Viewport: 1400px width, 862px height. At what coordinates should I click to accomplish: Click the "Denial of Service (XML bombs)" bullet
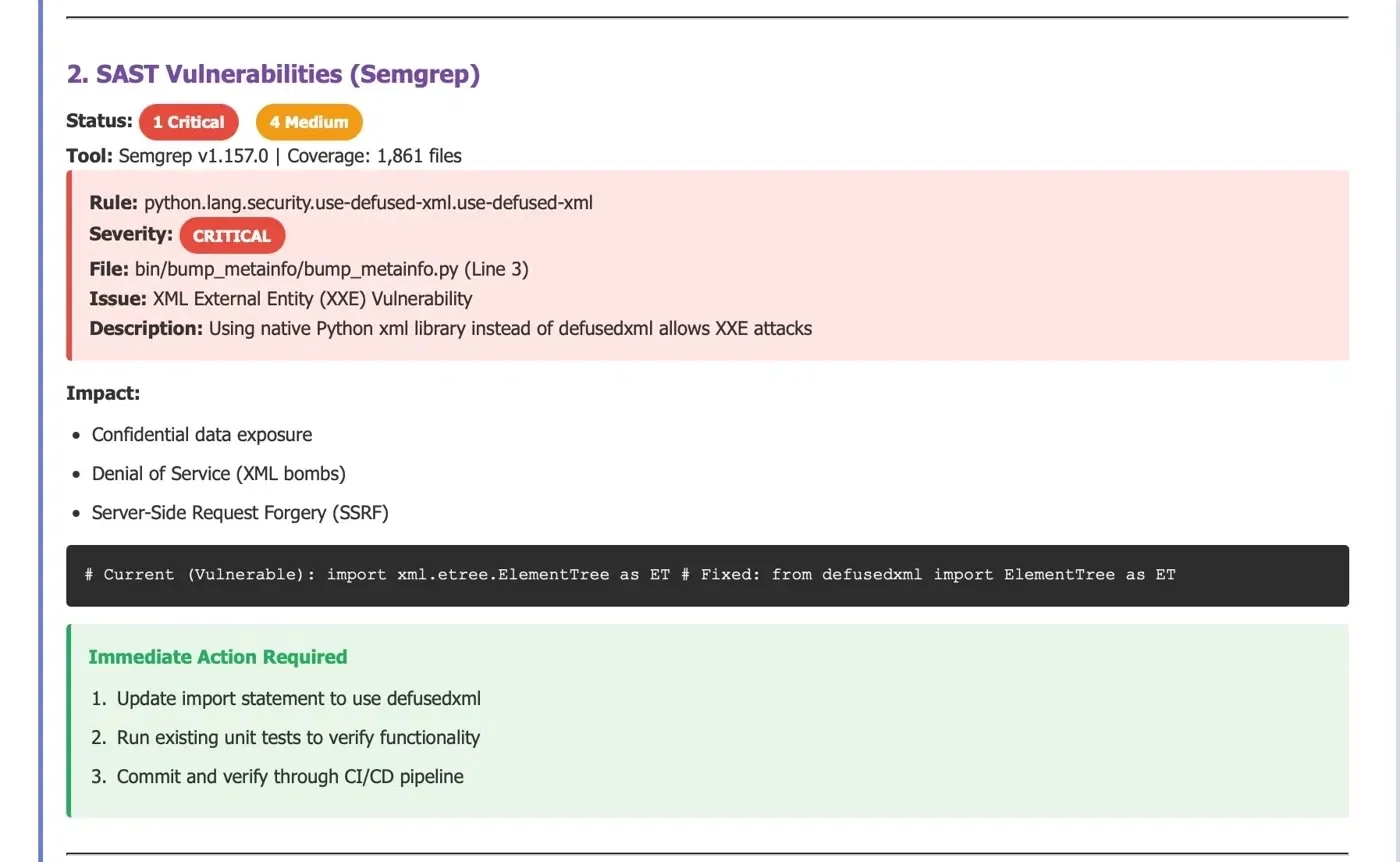click(219, 474)
